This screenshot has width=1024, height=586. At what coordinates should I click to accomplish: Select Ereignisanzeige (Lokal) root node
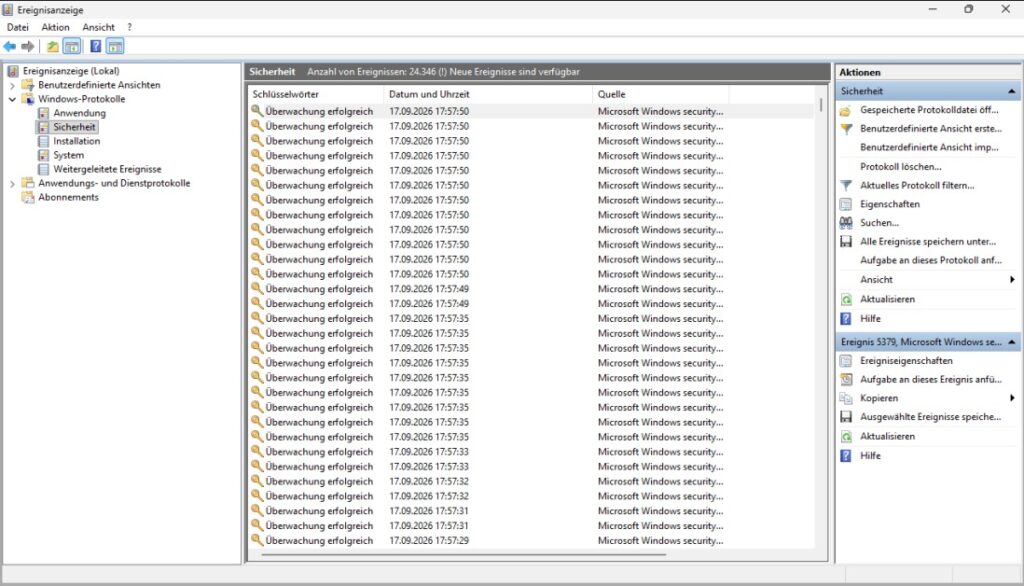71,71
